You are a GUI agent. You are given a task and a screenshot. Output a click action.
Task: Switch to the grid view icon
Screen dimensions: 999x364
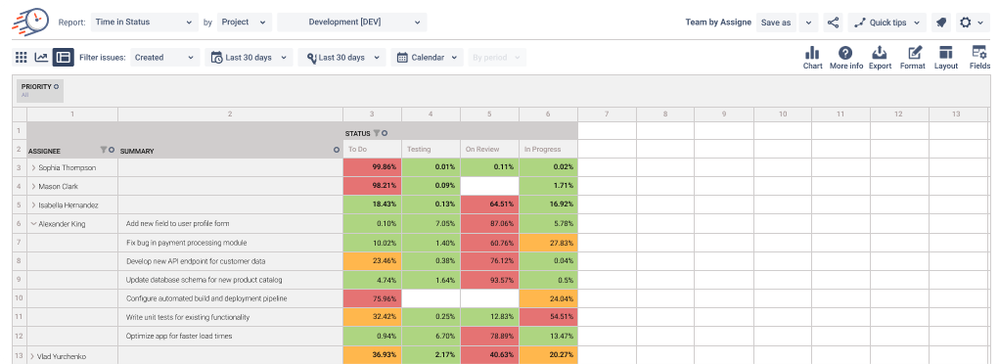tap(21, 57)
